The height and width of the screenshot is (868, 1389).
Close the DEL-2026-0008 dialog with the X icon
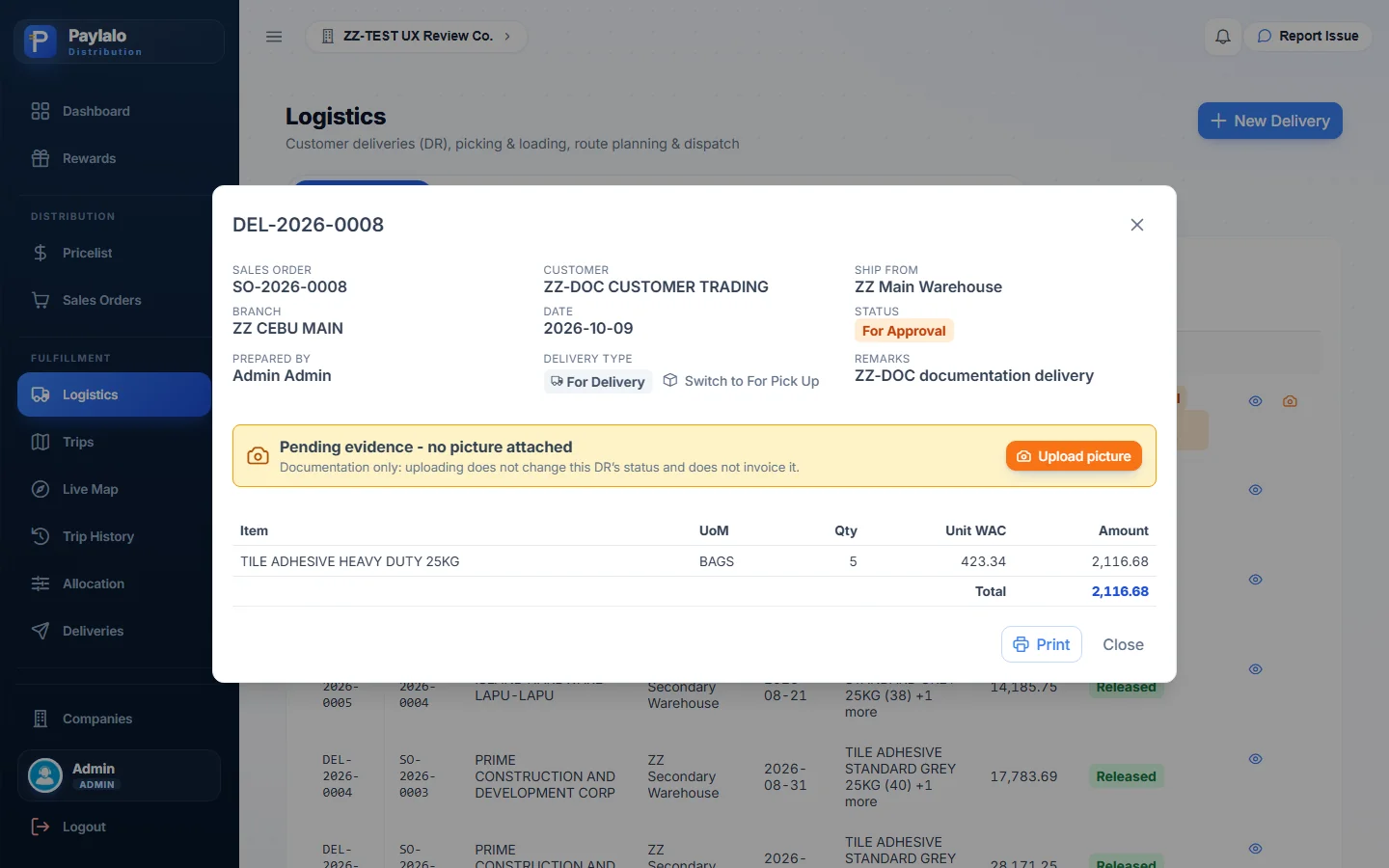(x=1137, y=225)
